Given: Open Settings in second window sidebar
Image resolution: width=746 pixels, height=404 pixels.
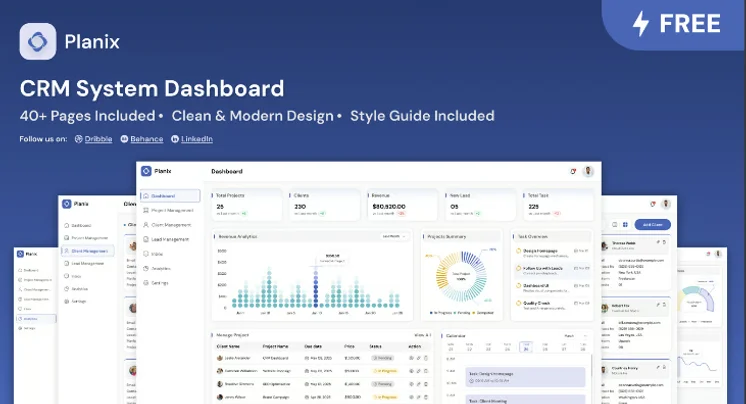Looking at the screenshot, I should coord(75,301).
